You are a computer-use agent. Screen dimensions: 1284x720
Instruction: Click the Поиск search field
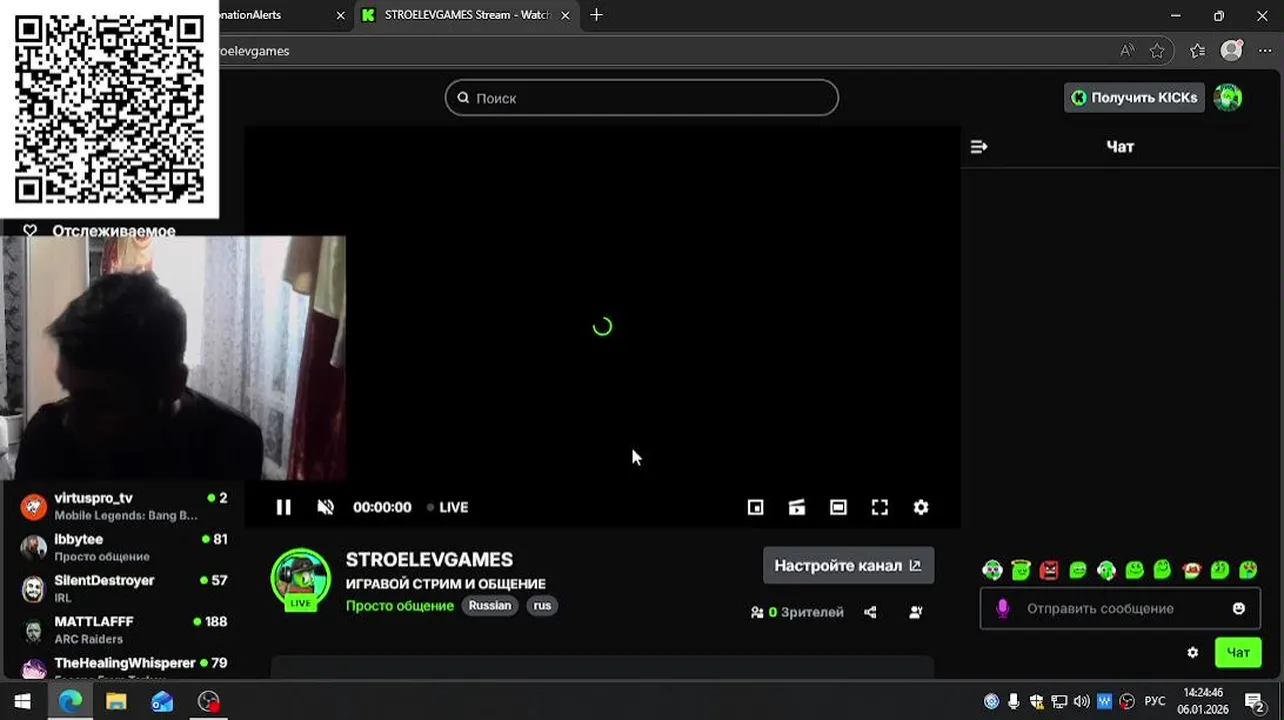pyautogui.click(x=642, y=98)
